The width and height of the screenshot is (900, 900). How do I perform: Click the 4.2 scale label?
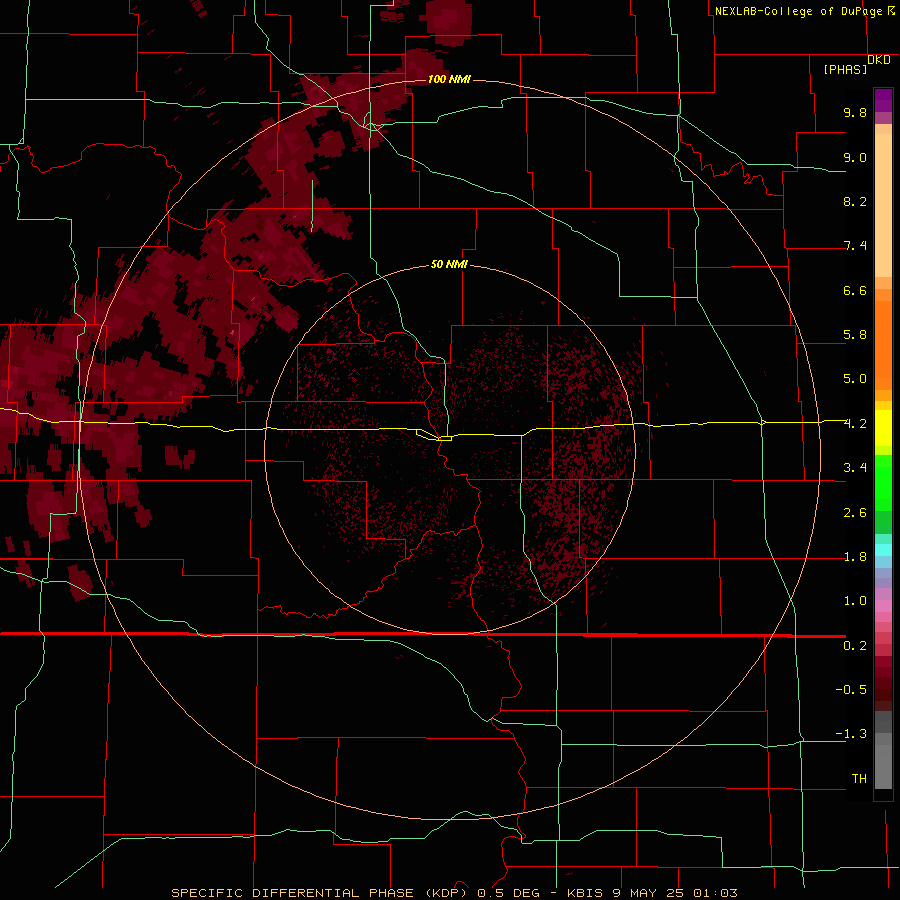[855, 424]
